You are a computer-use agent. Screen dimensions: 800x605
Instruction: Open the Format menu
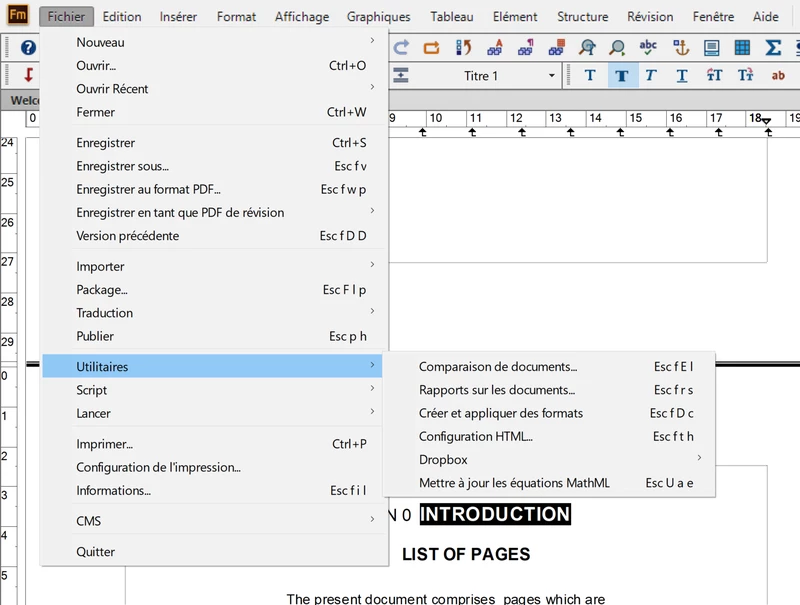point(236,17)
